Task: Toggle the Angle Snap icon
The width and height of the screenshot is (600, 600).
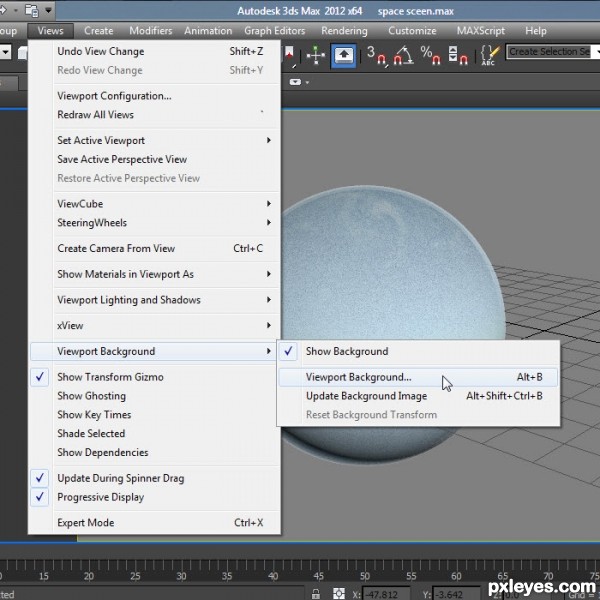Action: [x=404, y=56]
